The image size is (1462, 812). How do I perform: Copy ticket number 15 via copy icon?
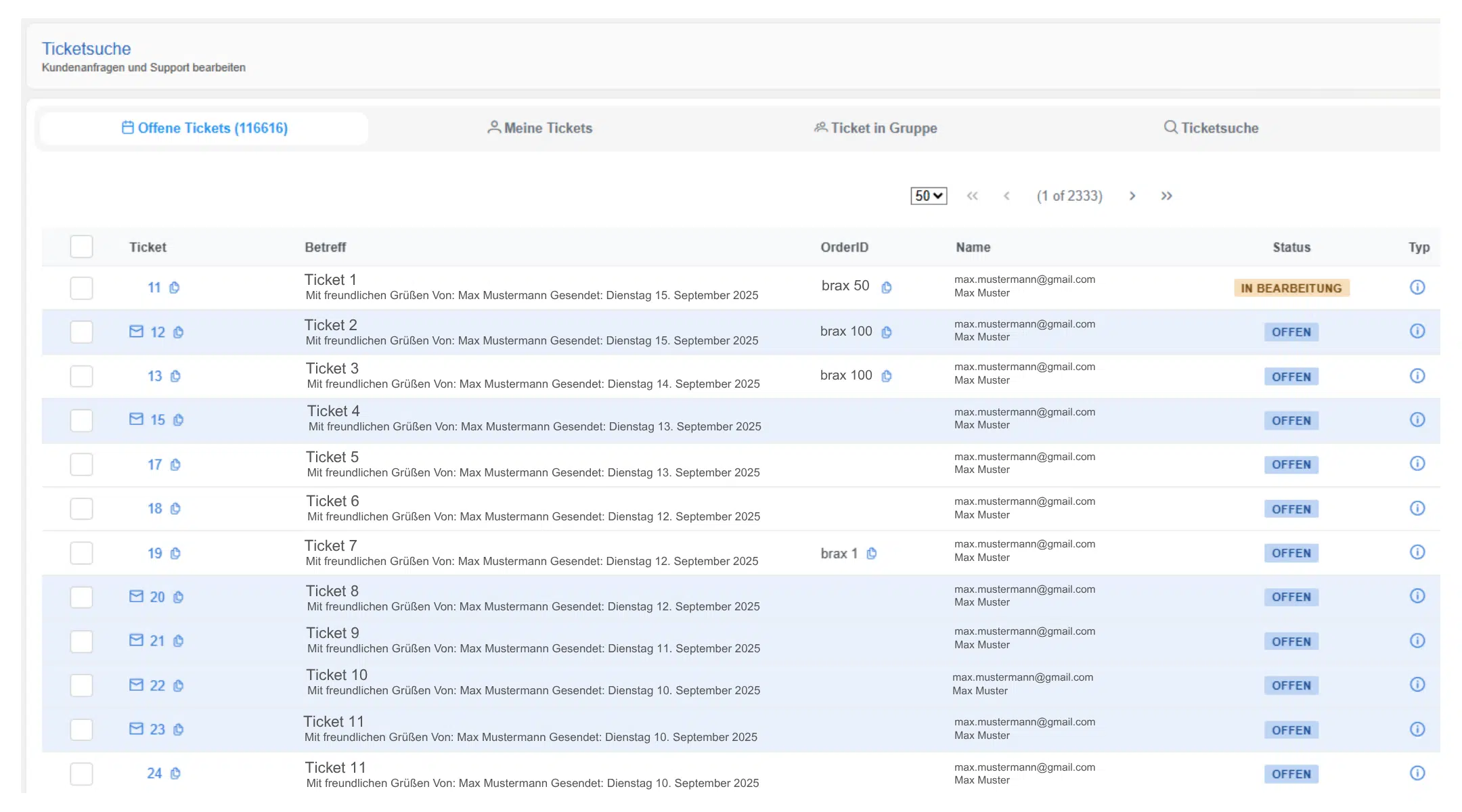tap(178, 420)
